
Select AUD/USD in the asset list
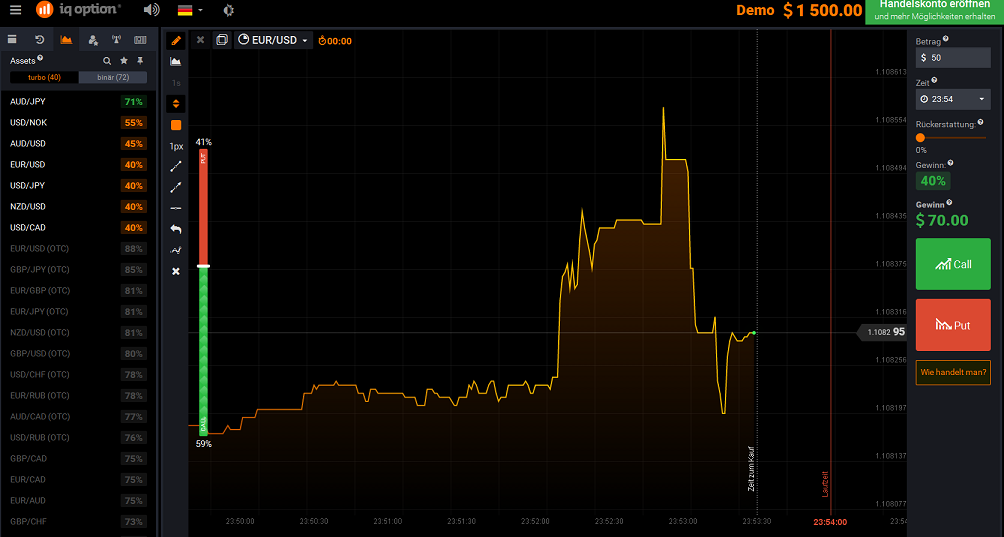[78, 144]
